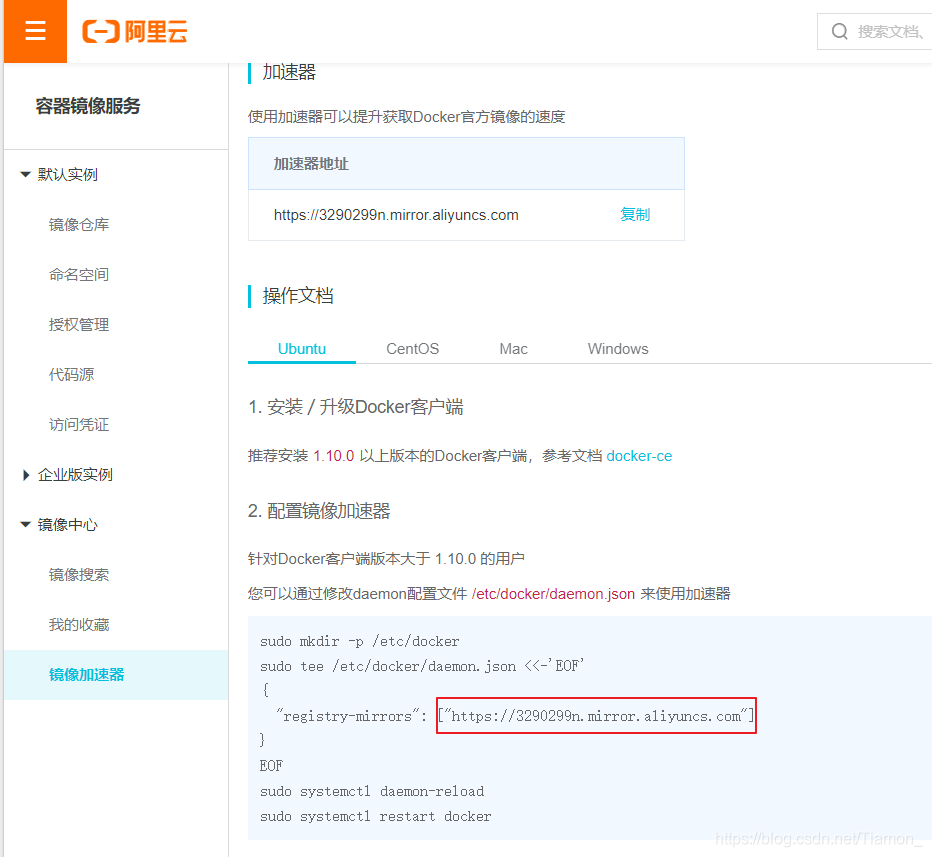Open the orange hamburger menu
Viewport: 932px width, 857px height.
tap(35, 31)
